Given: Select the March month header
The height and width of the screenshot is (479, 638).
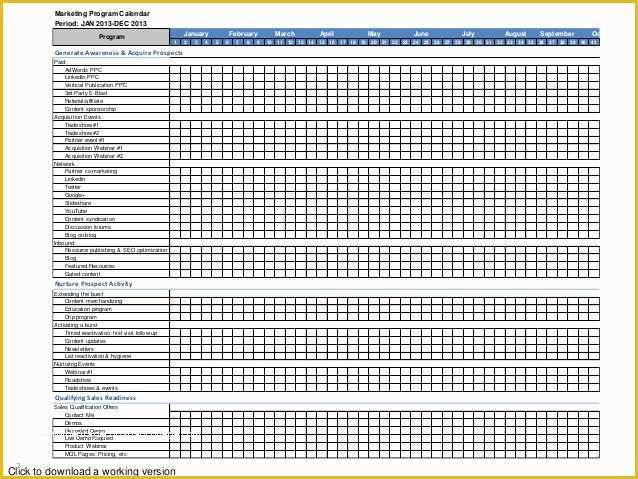Looking at the screenshot, I should 284,34.
